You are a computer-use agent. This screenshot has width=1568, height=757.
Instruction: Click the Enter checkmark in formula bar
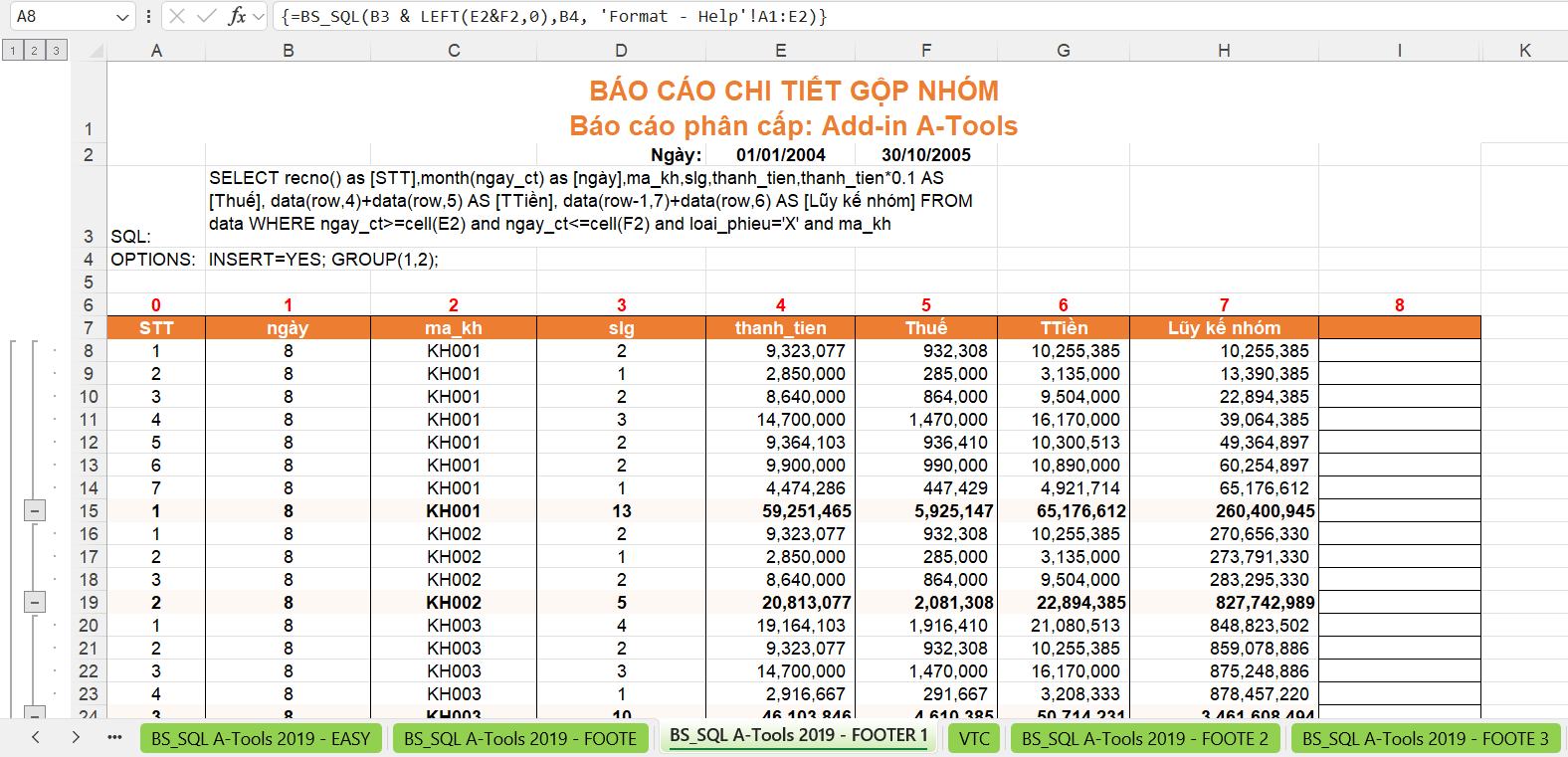[x=207, y=16]
